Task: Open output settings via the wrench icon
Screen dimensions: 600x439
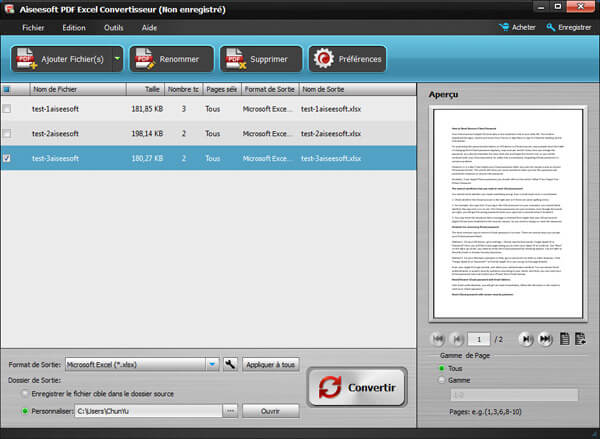Action: [x=230, y=364]
